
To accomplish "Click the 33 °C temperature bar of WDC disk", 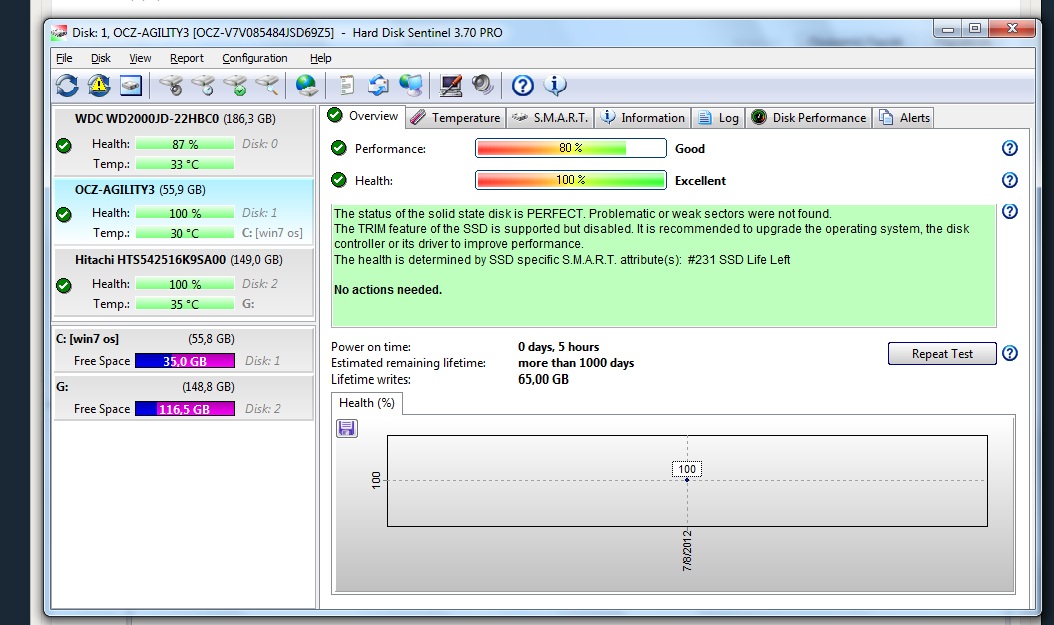I will click(x=185, y=164).
